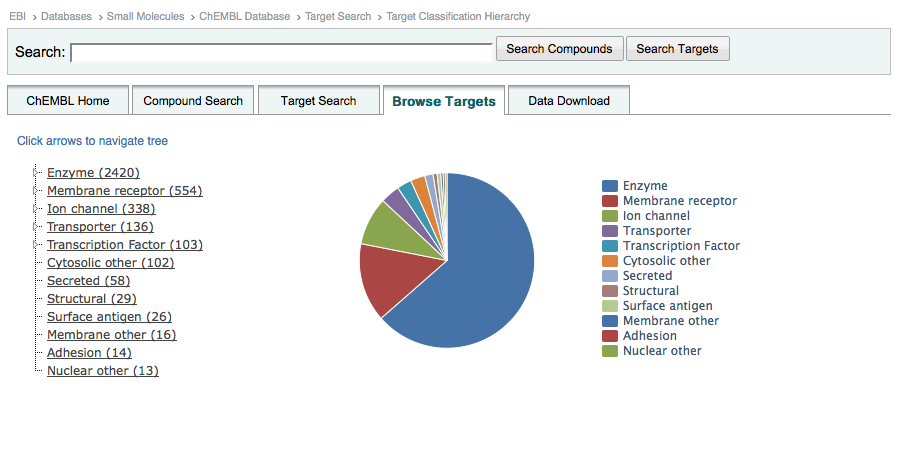Click the 'Surface antigen' legend label

[668, 306]
